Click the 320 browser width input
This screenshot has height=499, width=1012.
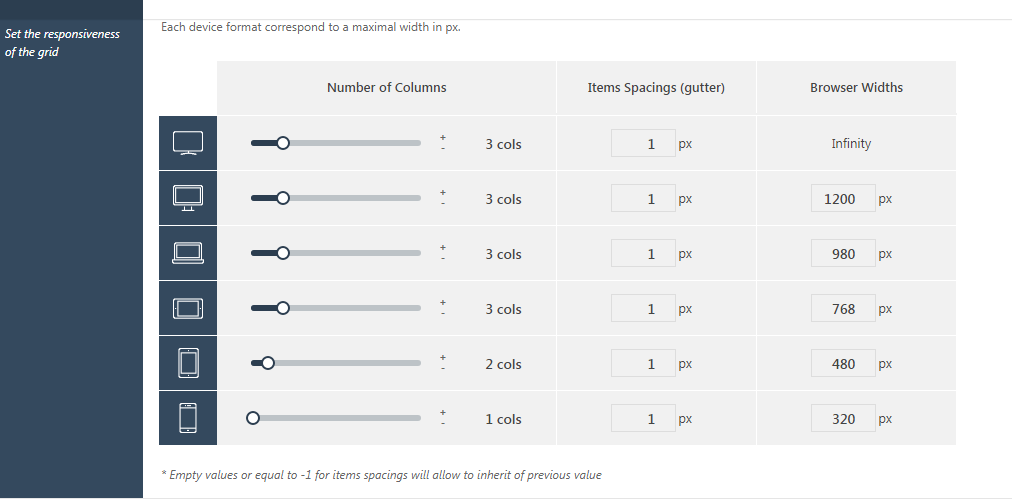(x=843, y=418)
